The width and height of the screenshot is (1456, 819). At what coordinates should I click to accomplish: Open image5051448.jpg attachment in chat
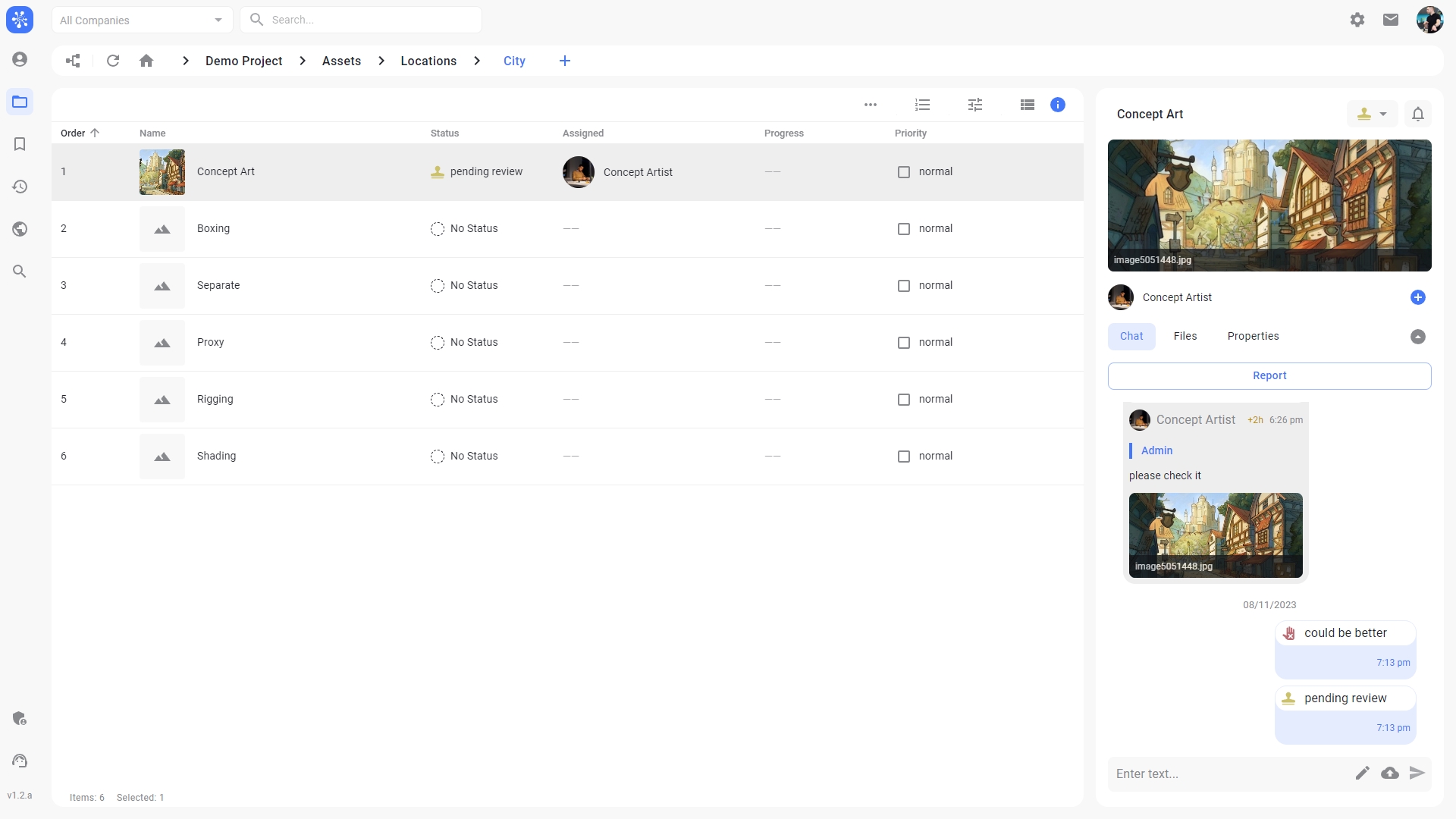click(x=1216, y=535)
